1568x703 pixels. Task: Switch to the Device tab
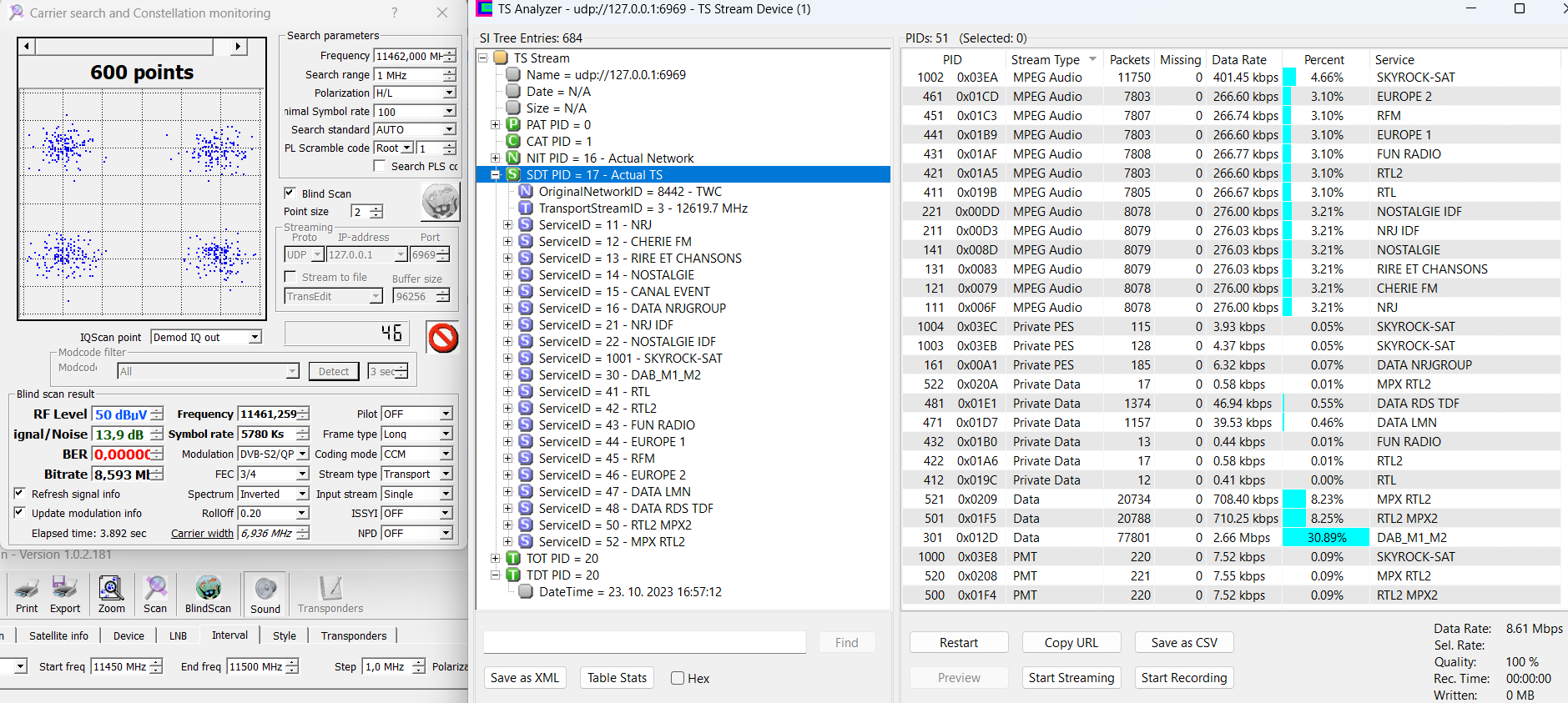coord(129,635)
